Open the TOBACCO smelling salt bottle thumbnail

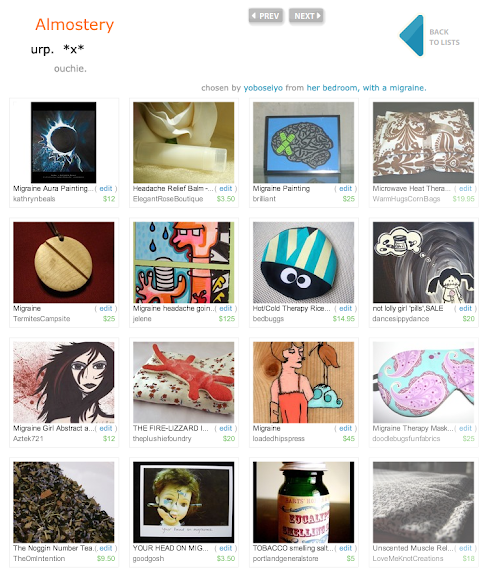click(x=304, y=502)
